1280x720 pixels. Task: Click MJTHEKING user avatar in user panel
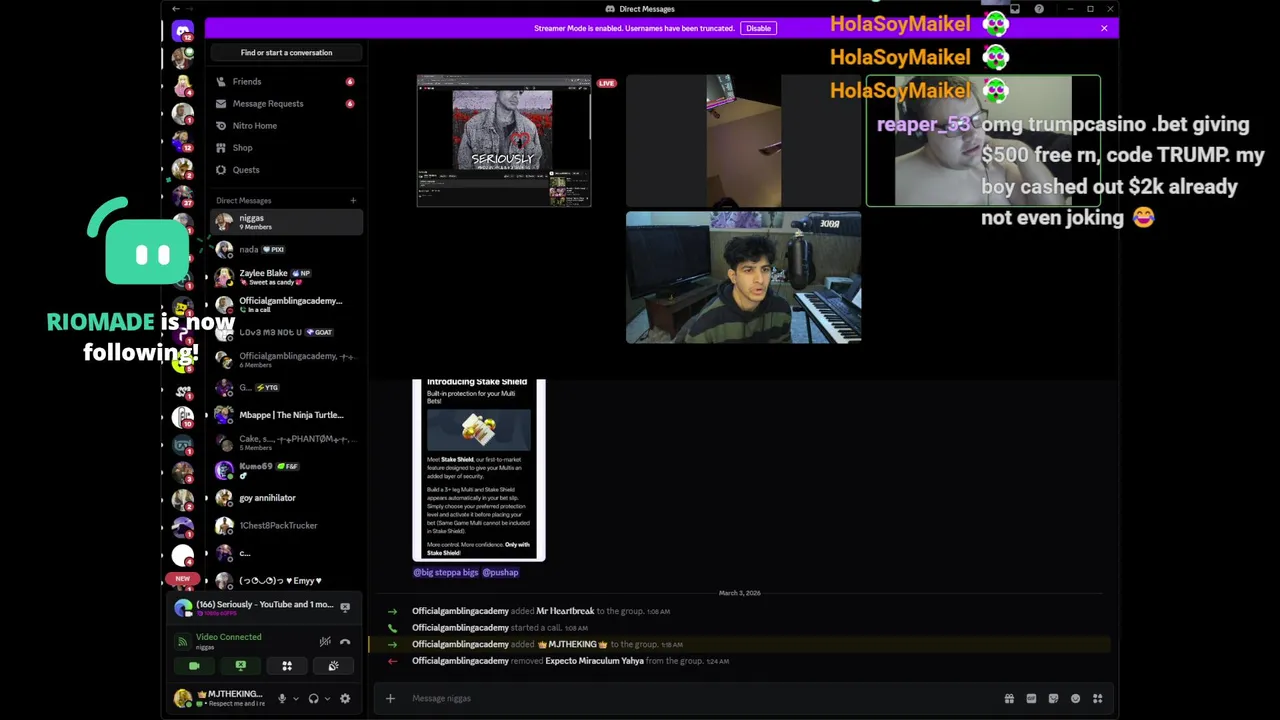182,699
